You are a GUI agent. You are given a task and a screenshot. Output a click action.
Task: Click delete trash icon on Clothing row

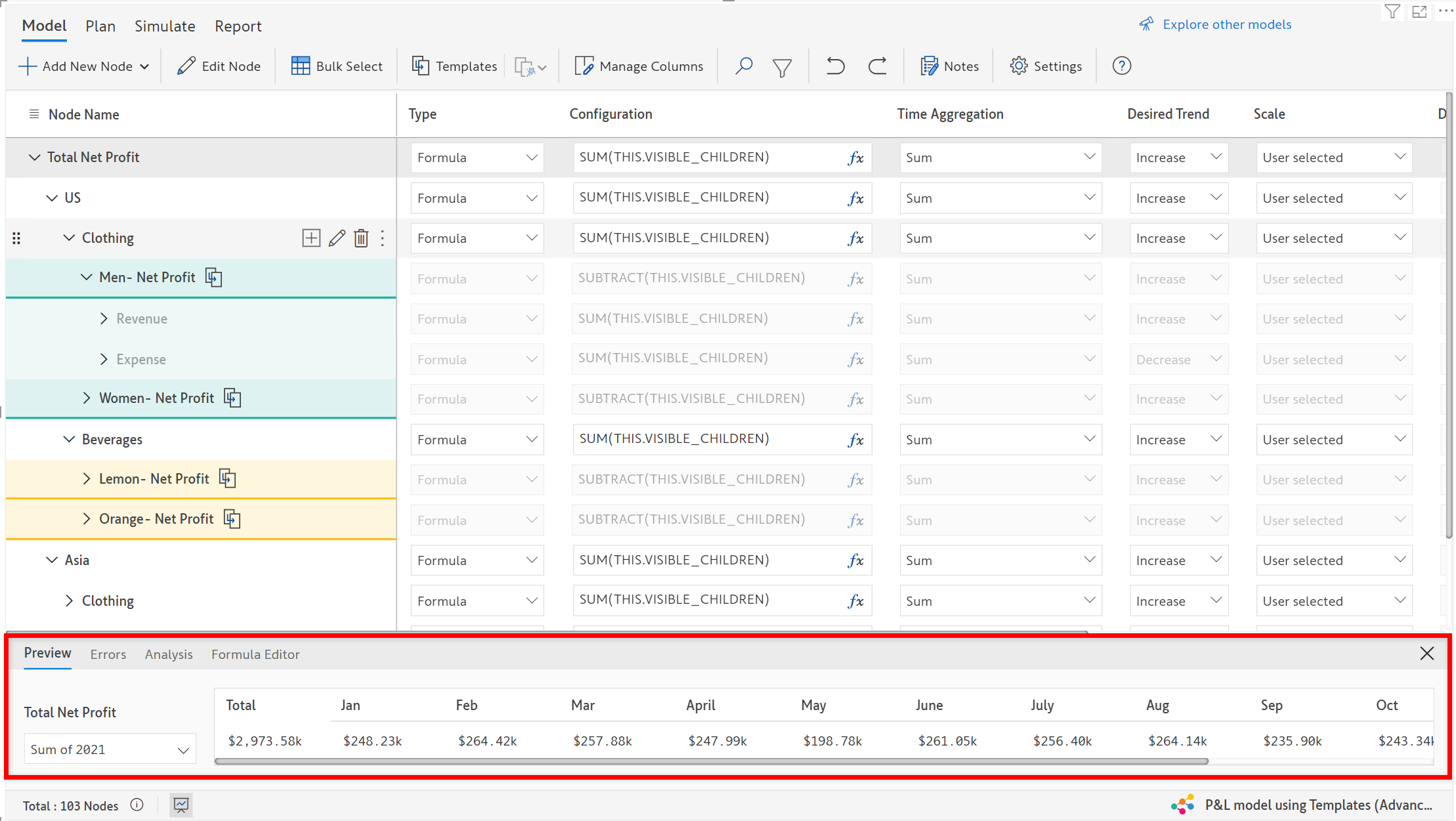361,238
